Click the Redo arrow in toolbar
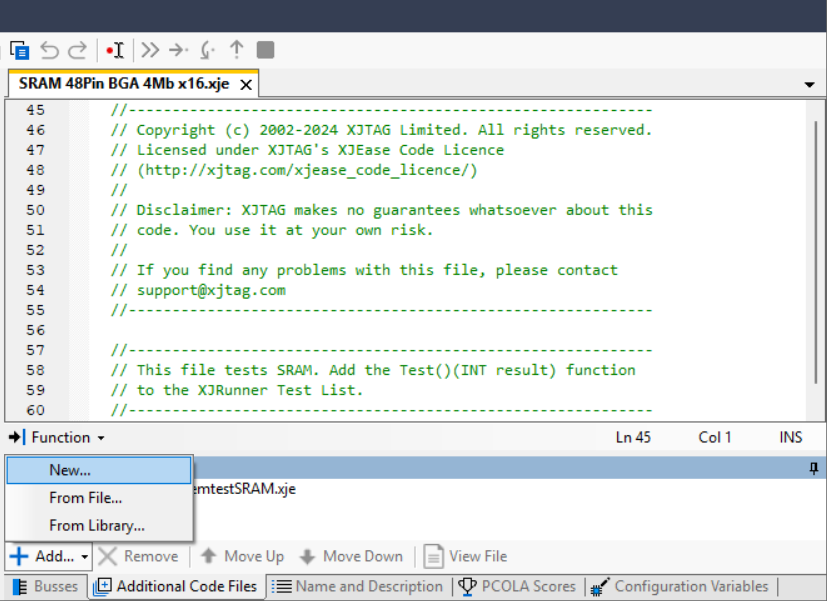The image size is (827, 601). click(77, 50)
